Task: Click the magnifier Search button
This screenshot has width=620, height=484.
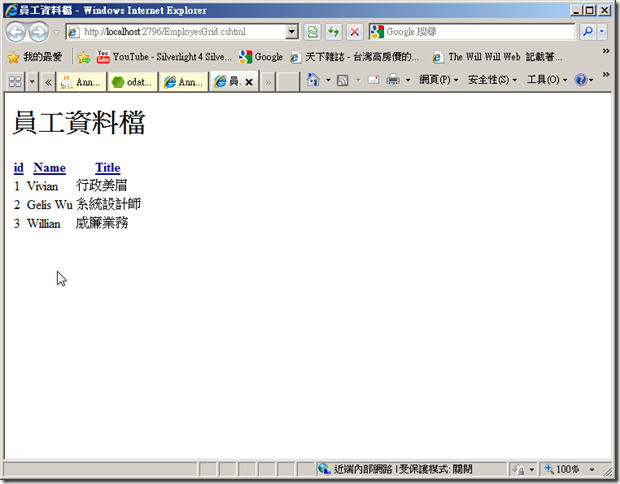Action: [x=588, y=32]
